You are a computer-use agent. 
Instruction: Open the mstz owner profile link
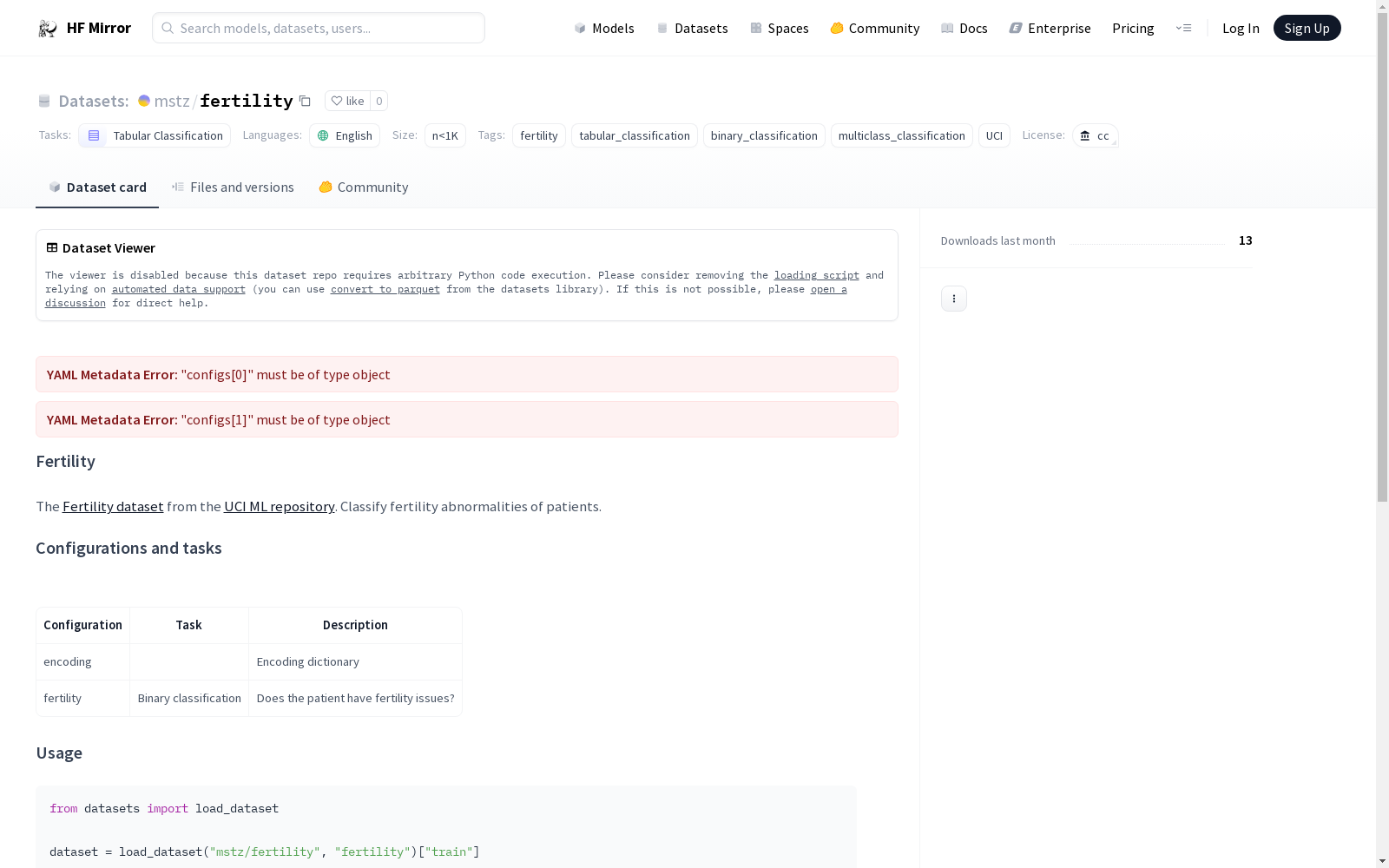point(172,101)
